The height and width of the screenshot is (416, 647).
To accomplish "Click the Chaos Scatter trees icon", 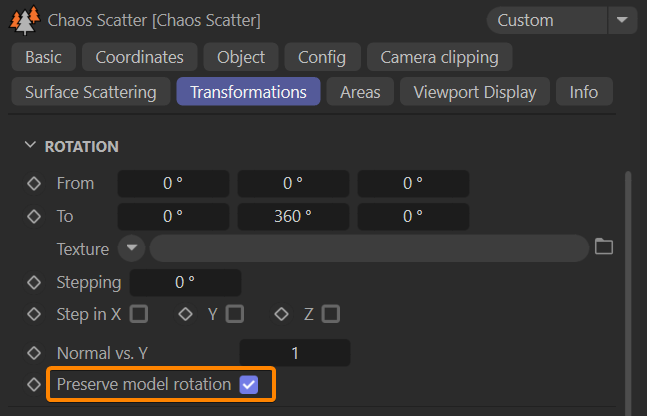I will 25,20.
